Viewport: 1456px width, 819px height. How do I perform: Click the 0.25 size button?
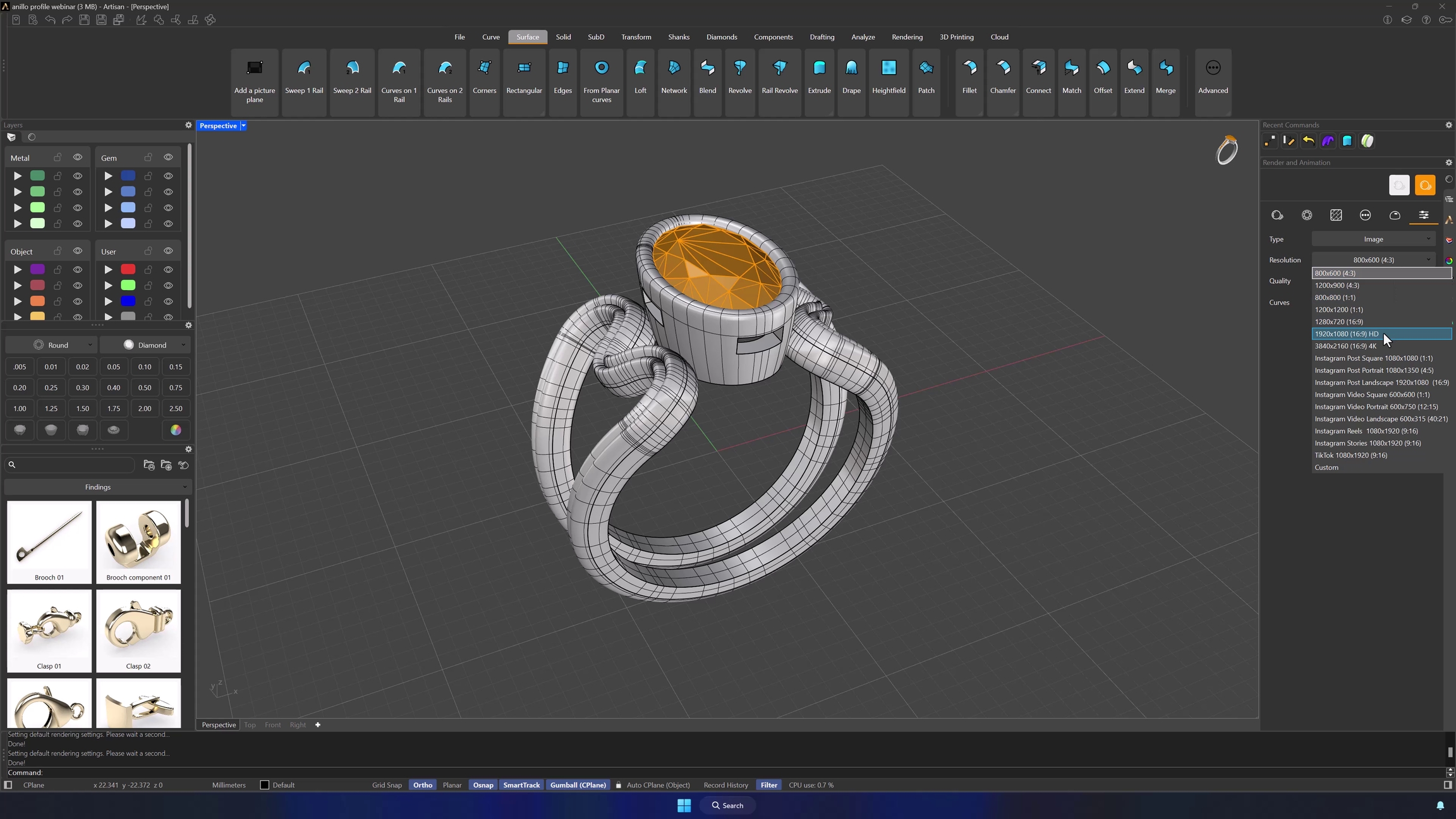point(51,388)
